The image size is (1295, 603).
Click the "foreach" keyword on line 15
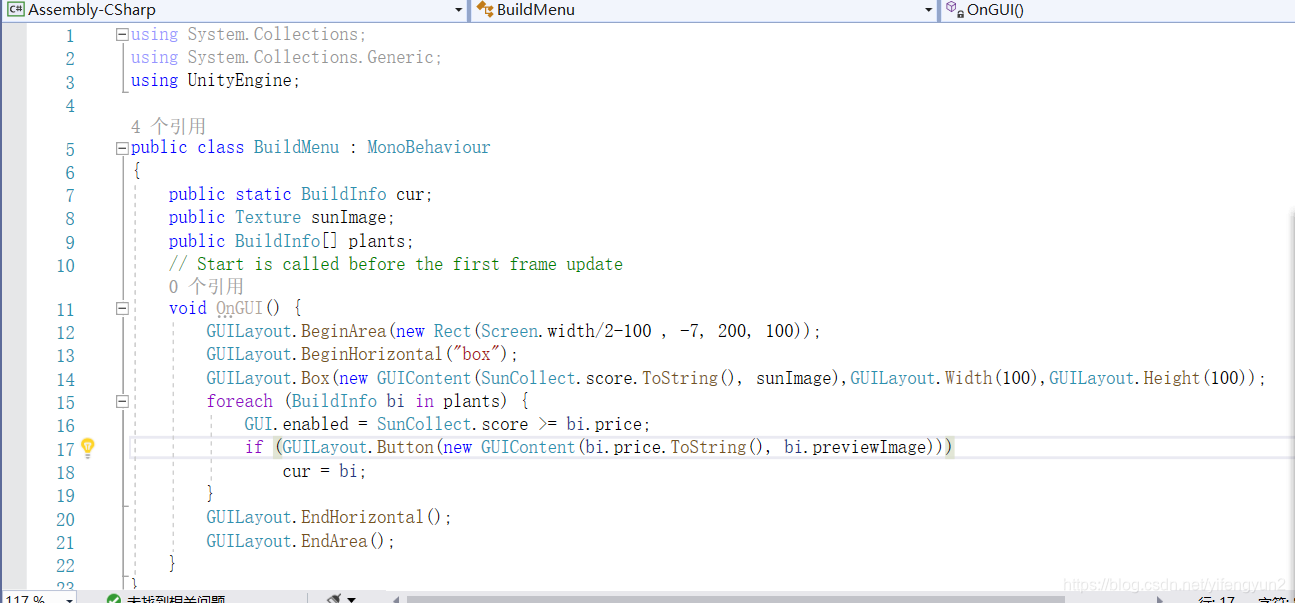pos(240,401)
